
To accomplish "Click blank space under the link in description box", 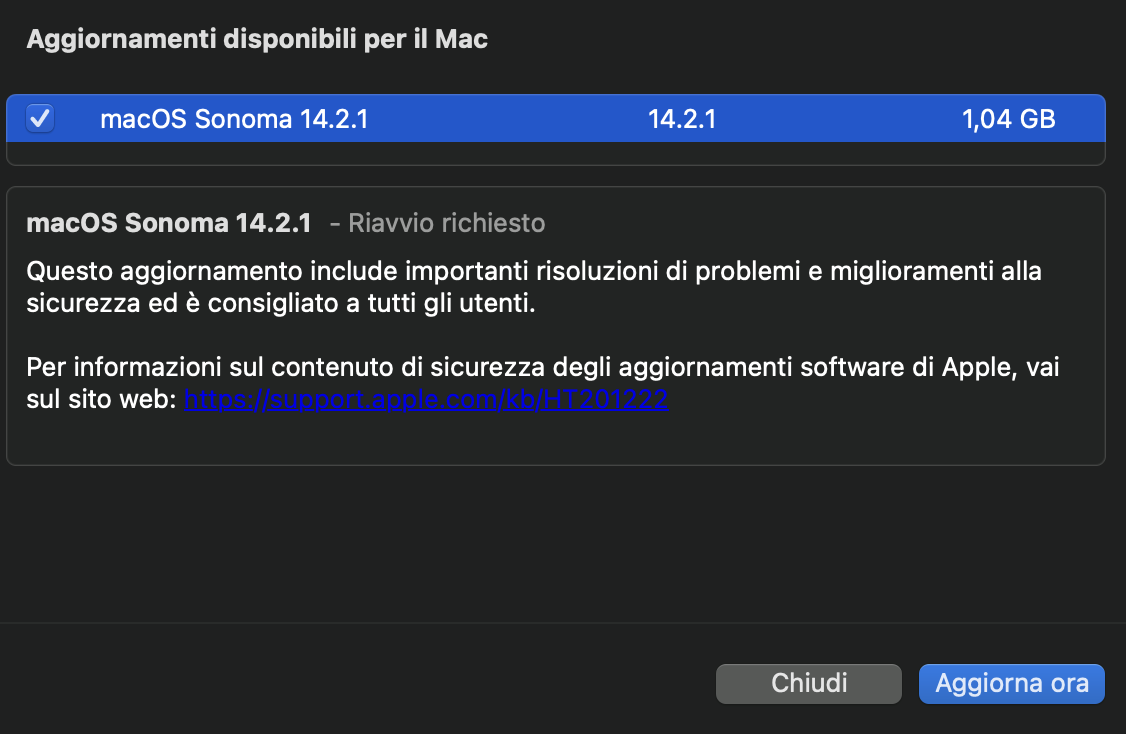I will pos(555,440).
